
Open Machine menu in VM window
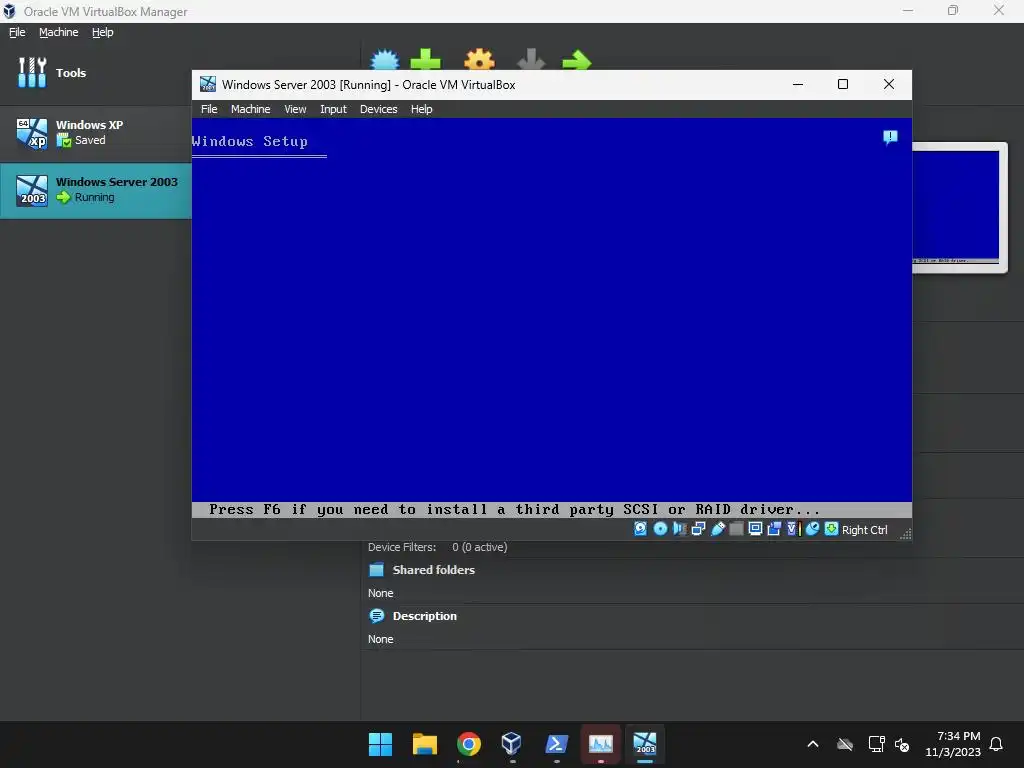point(250,109)
